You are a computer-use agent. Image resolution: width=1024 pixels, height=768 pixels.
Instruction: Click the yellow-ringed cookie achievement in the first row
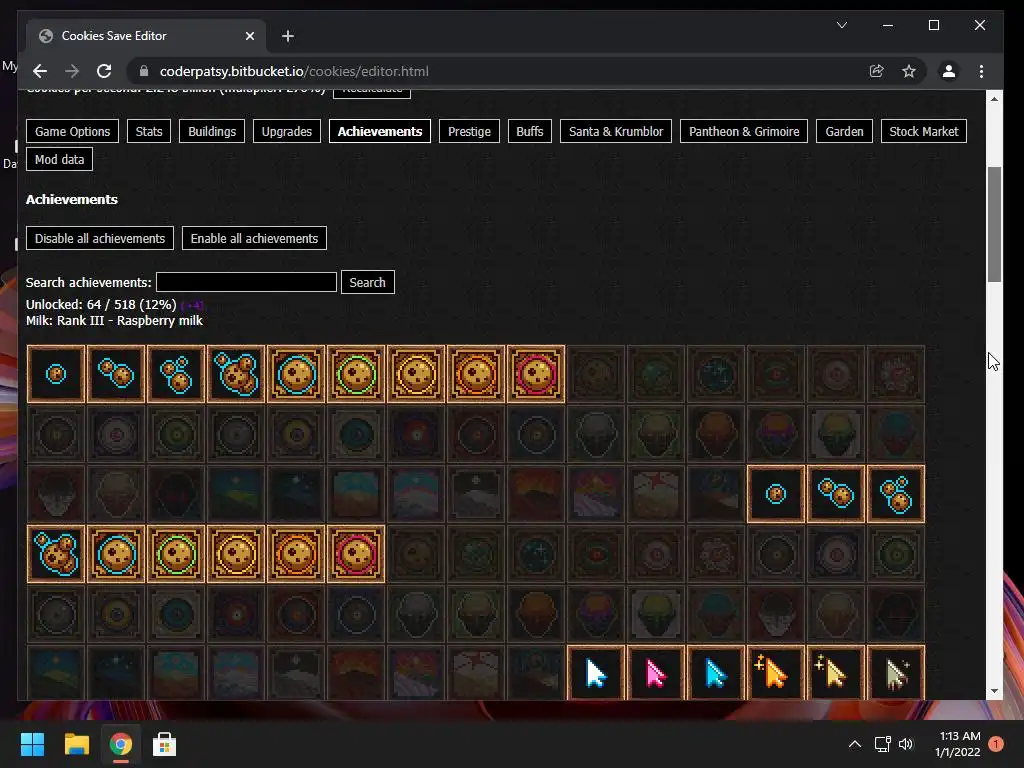click(416, 374)
